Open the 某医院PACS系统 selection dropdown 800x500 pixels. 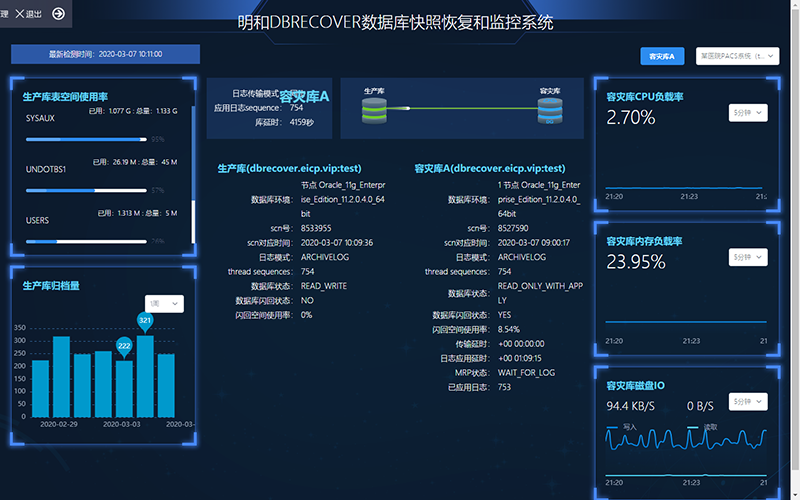click(x=737, y=56)
